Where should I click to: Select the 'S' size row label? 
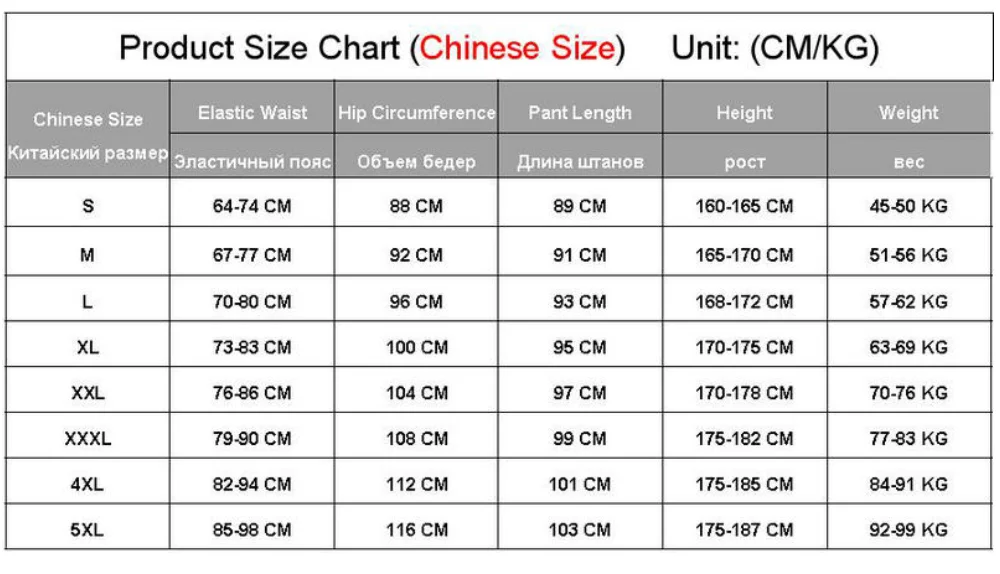[88, 207]
